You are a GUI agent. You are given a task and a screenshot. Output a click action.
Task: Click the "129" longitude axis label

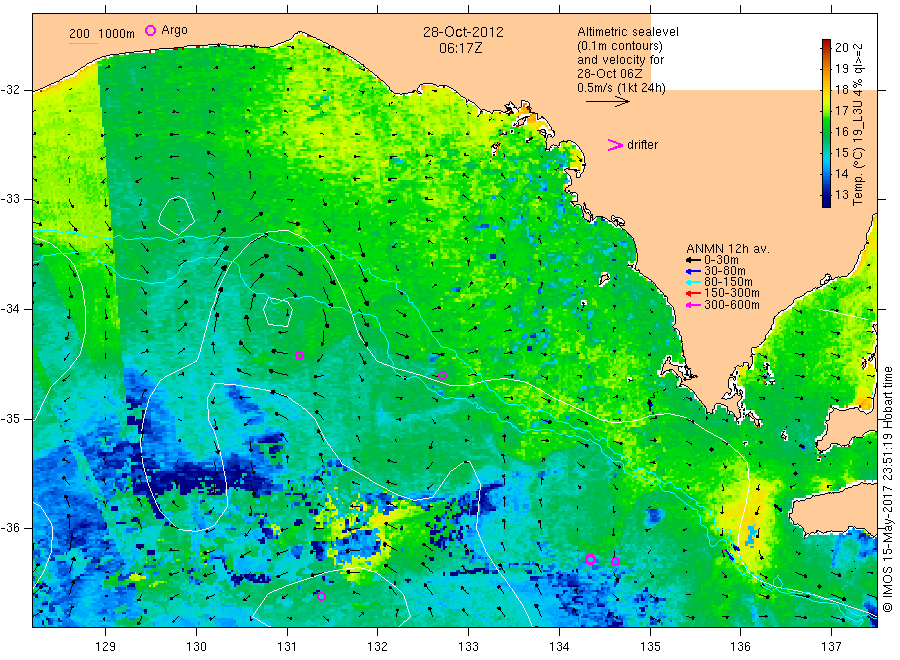coord(106,647)
